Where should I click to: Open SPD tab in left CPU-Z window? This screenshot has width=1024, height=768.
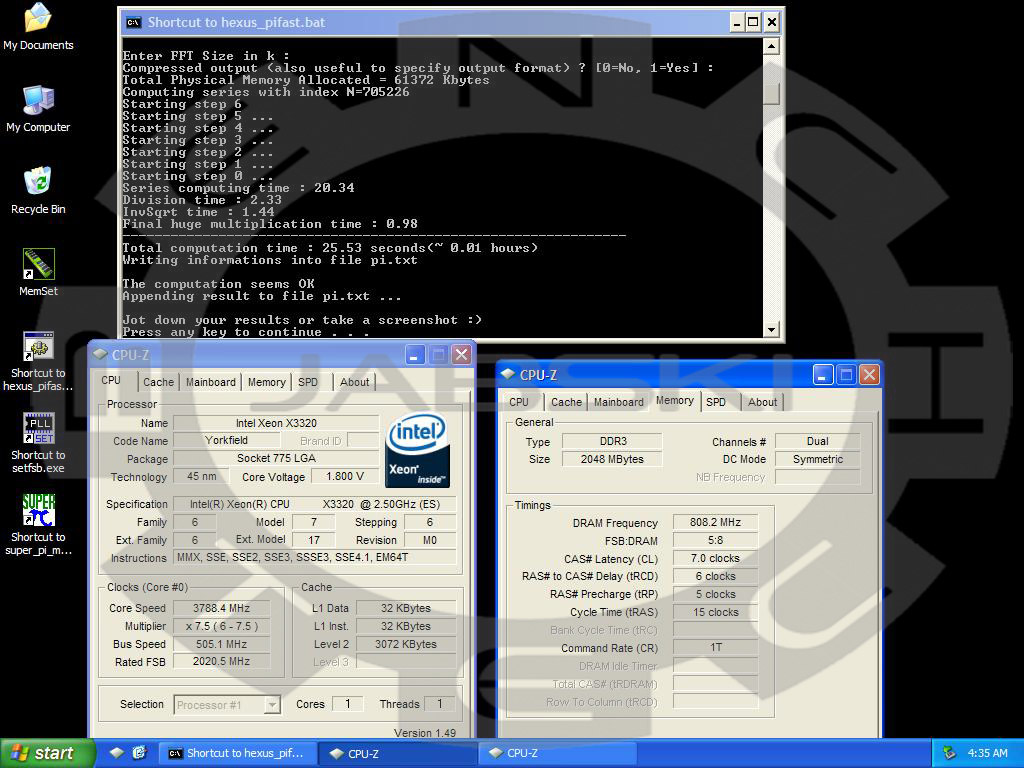click(308, 382)
